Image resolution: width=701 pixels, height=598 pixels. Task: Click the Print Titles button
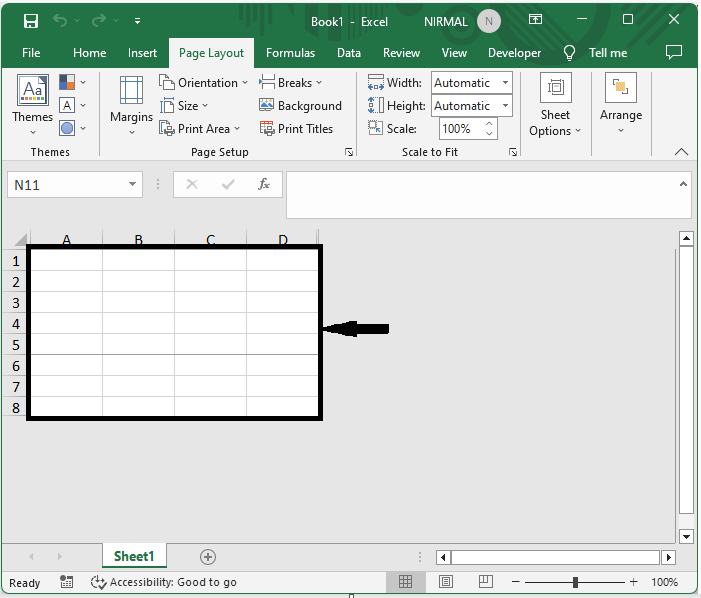click(296, 129)
